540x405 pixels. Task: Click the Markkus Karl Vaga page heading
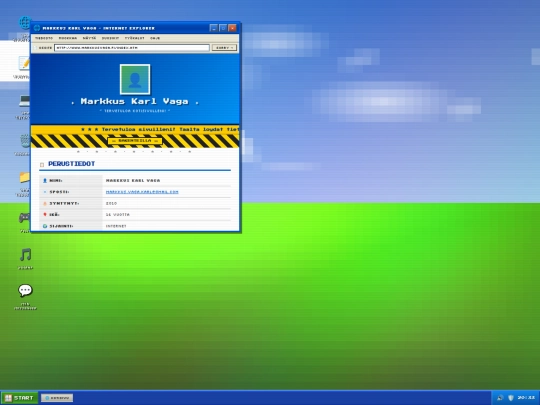[x=135, y=101]
